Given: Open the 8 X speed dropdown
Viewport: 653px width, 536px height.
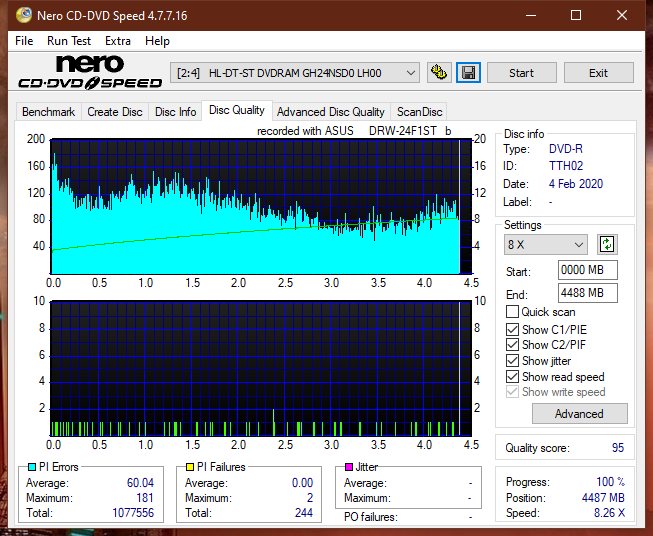Looking at the screenshot, I should pos(546,244).
